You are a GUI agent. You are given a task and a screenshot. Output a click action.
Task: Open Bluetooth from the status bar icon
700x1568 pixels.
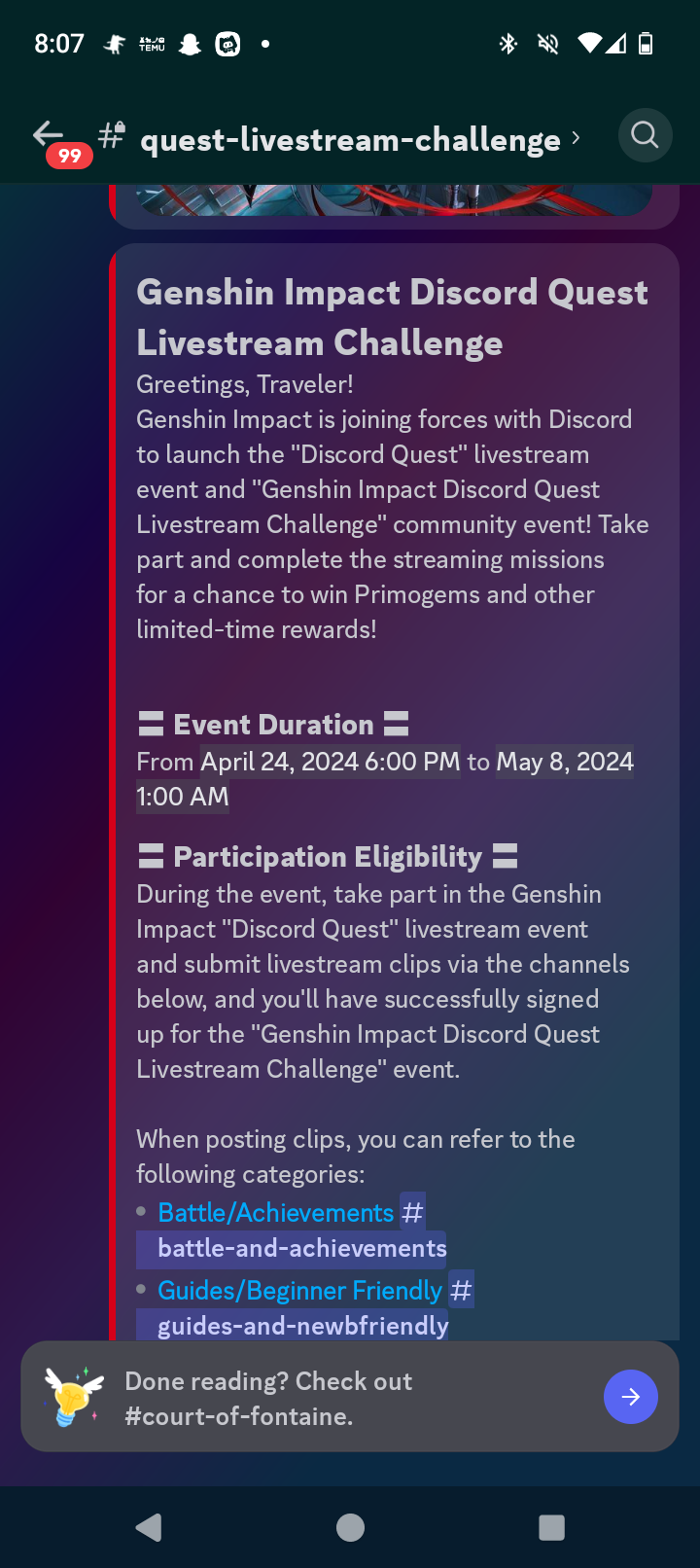click(x=507, y=44)
